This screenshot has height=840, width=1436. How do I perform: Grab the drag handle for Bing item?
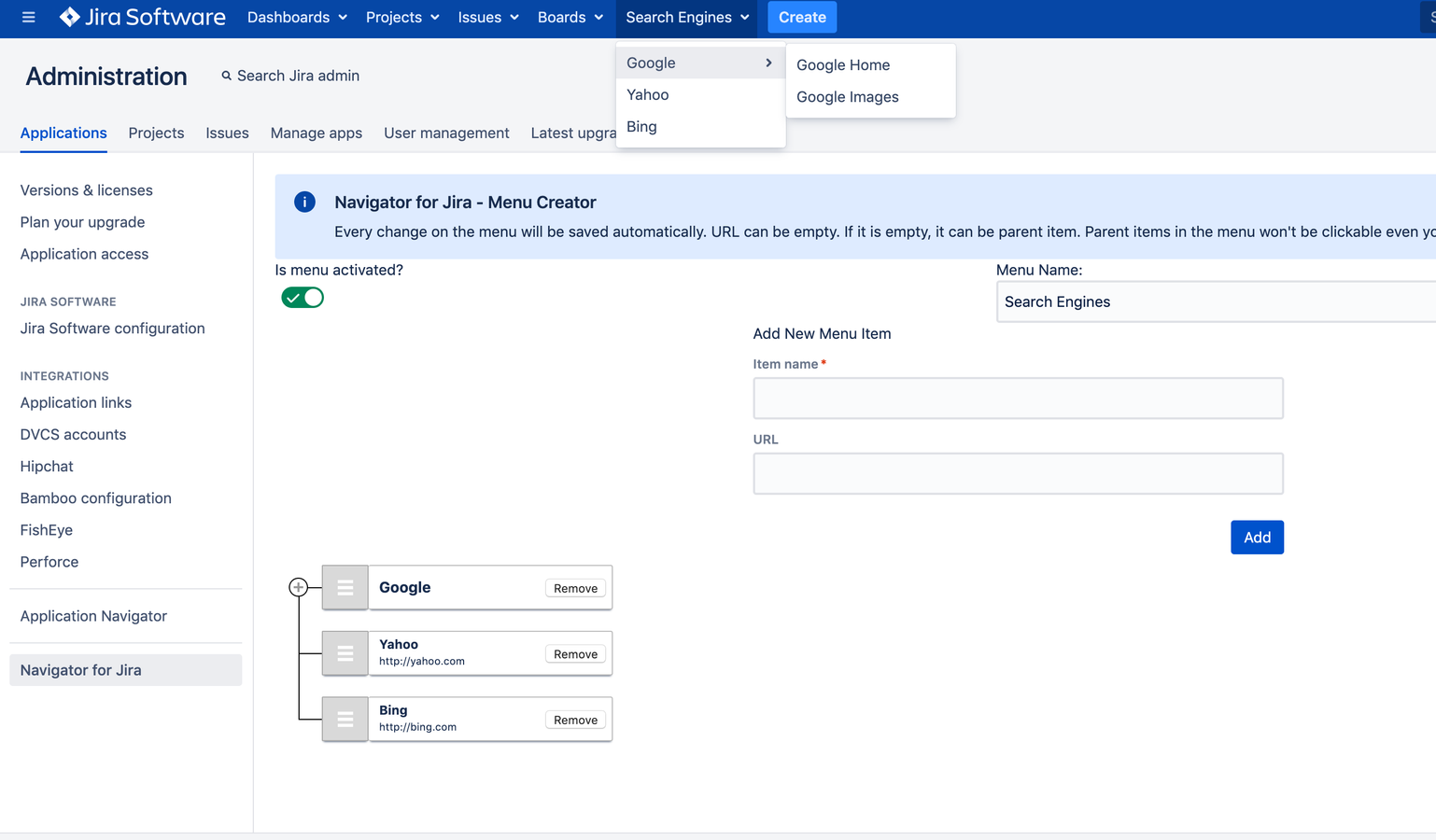tap(345, 720)
